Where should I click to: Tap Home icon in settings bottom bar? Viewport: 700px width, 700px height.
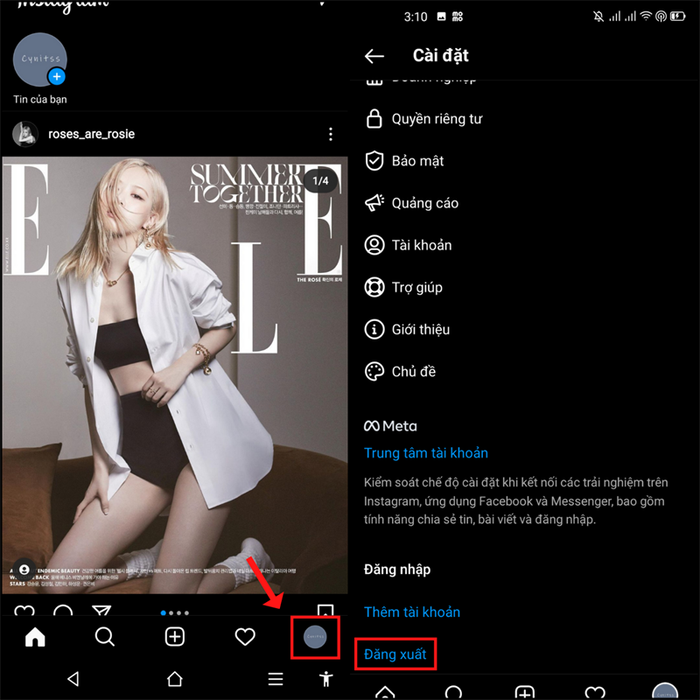tap(385, 692)
